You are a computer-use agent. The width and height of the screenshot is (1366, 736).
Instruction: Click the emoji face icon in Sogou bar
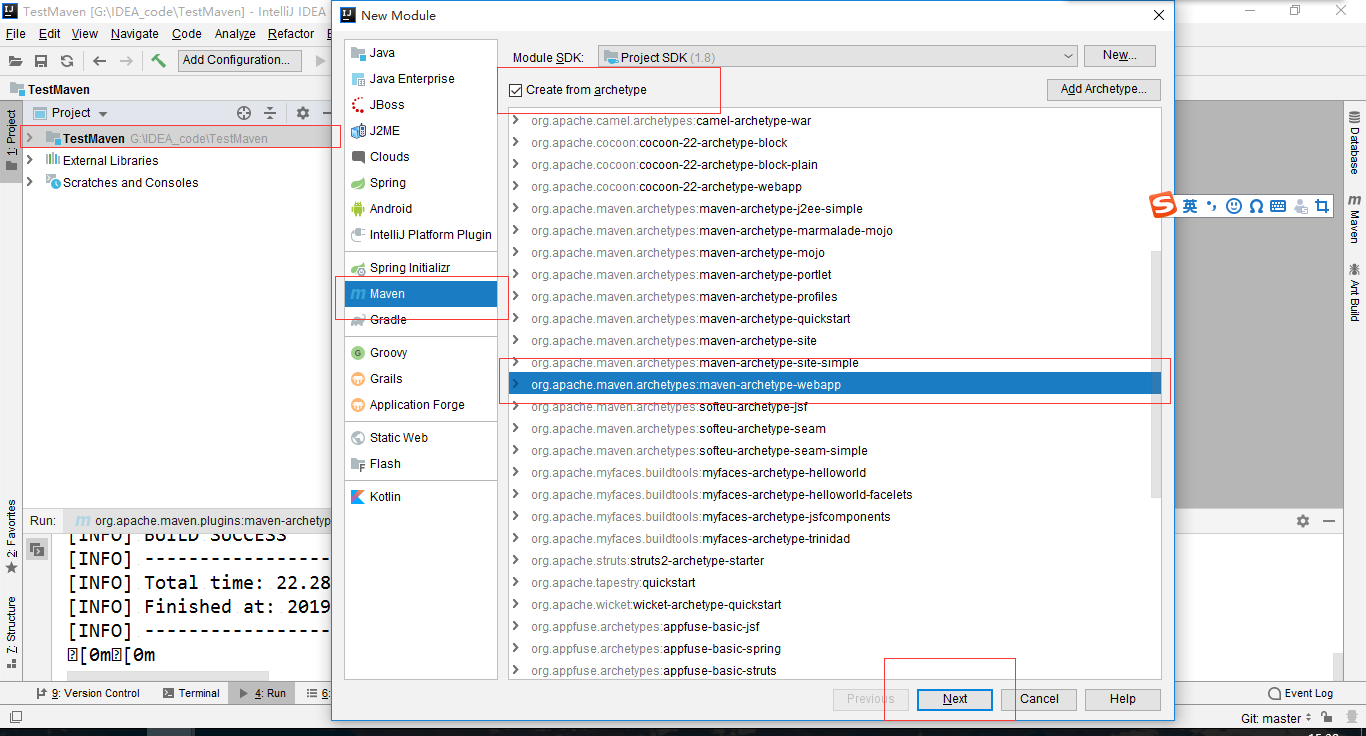1234,206
